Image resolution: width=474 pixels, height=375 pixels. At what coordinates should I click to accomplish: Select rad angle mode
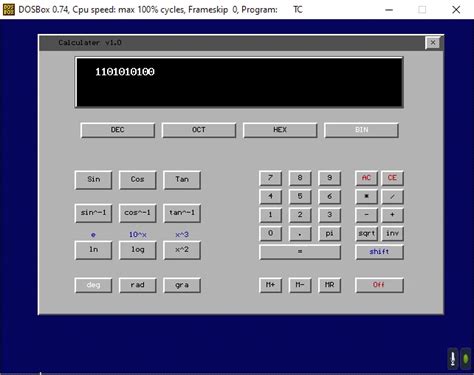(138, 285)
